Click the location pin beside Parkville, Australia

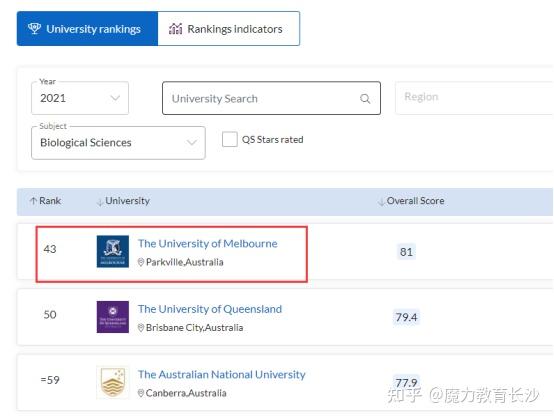tap(141, 262)
